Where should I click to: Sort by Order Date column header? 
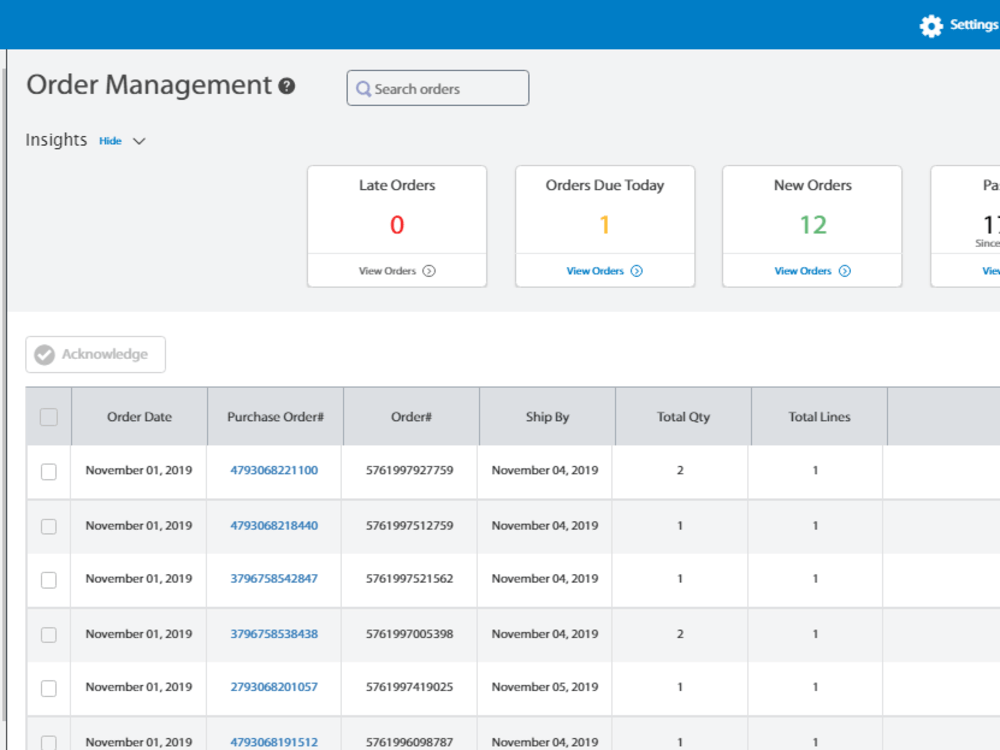pos(140,416)
